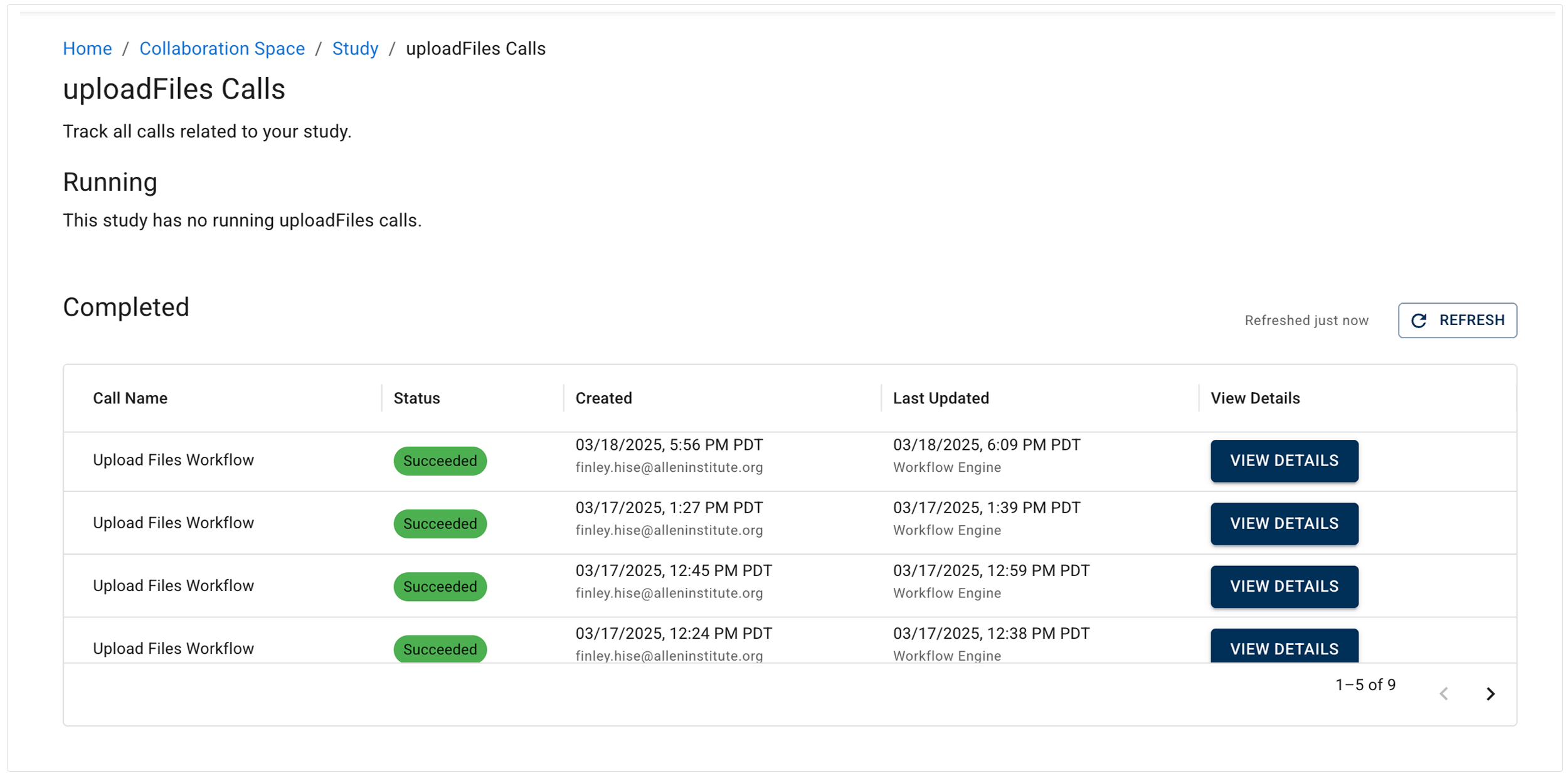View details for the 12:45 PM call

click(x=1284, y=586)
